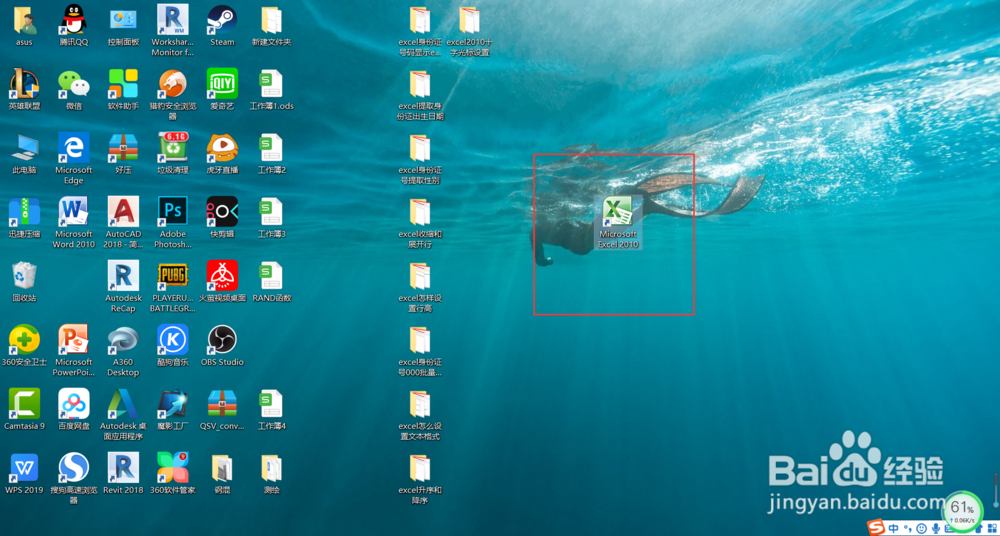Select the excel升序和降序 folder
This screenshot has height=536, width=1000.
[420, 479]
